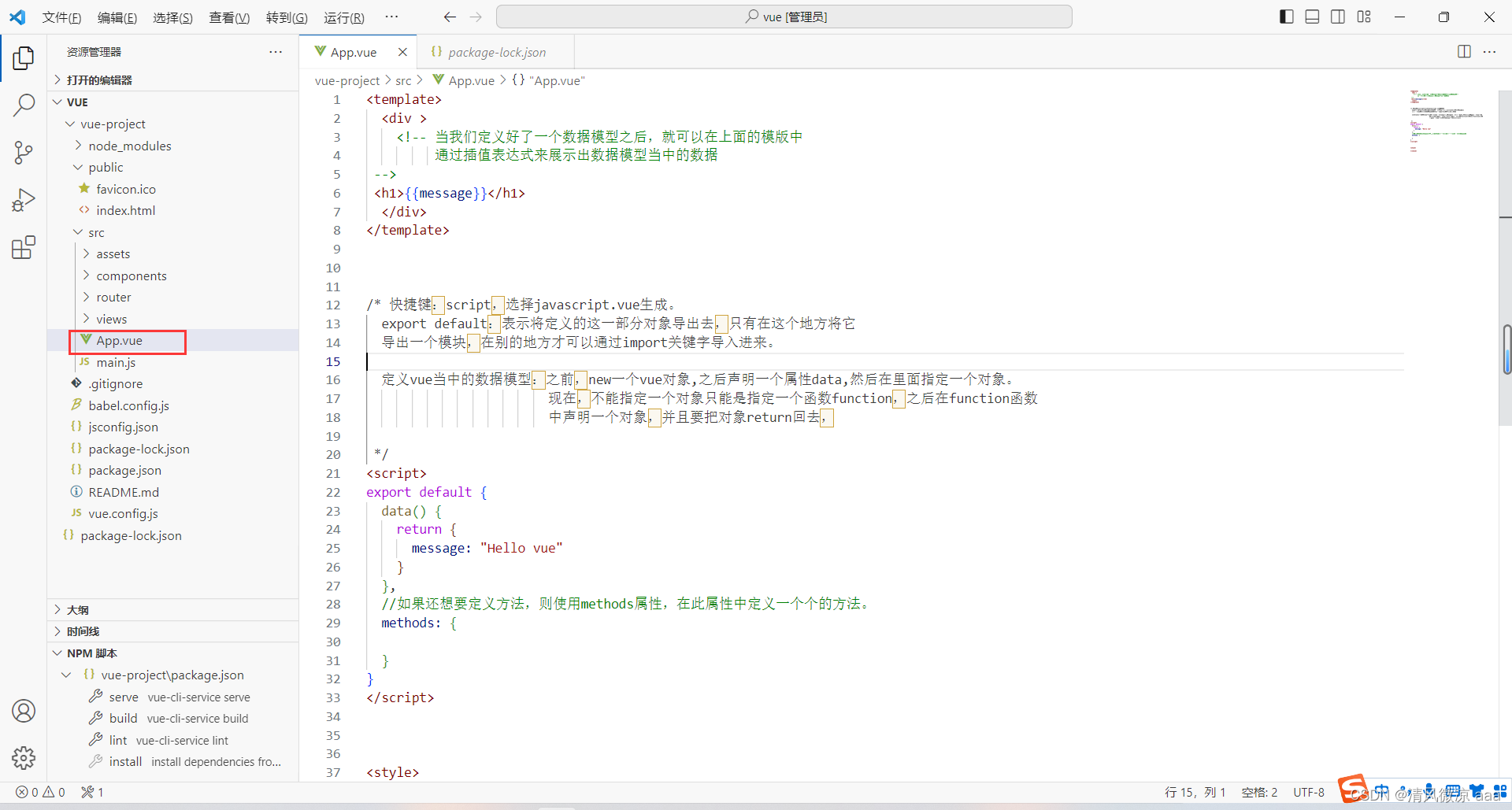Collapse the VUE workspace section

[173, 102]
